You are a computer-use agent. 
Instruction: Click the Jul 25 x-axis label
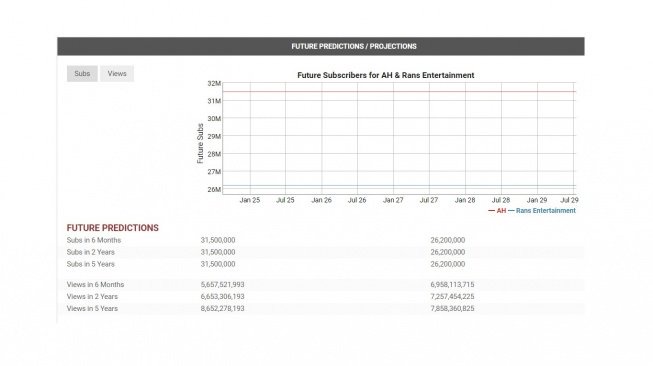pos(285,200)
